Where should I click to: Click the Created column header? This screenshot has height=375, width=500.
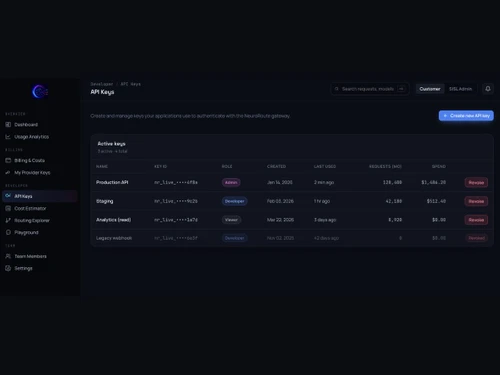[276, 166]
